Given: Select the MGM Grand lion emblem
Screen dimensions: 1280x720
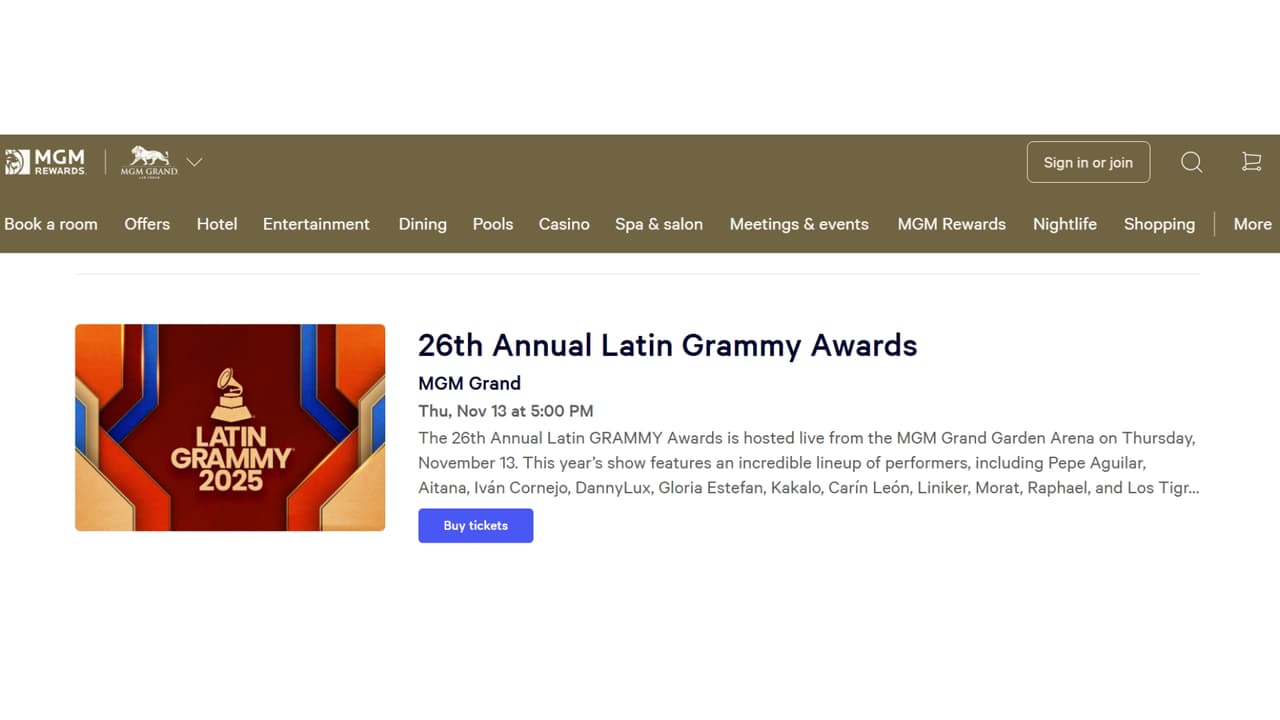Looking at the screenshot, I should 146,160.
